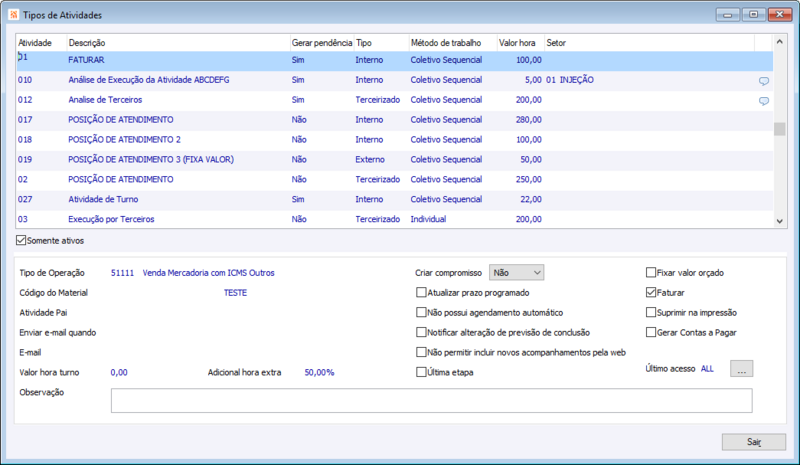Sort by the Valor hora column header

(520, 43)
